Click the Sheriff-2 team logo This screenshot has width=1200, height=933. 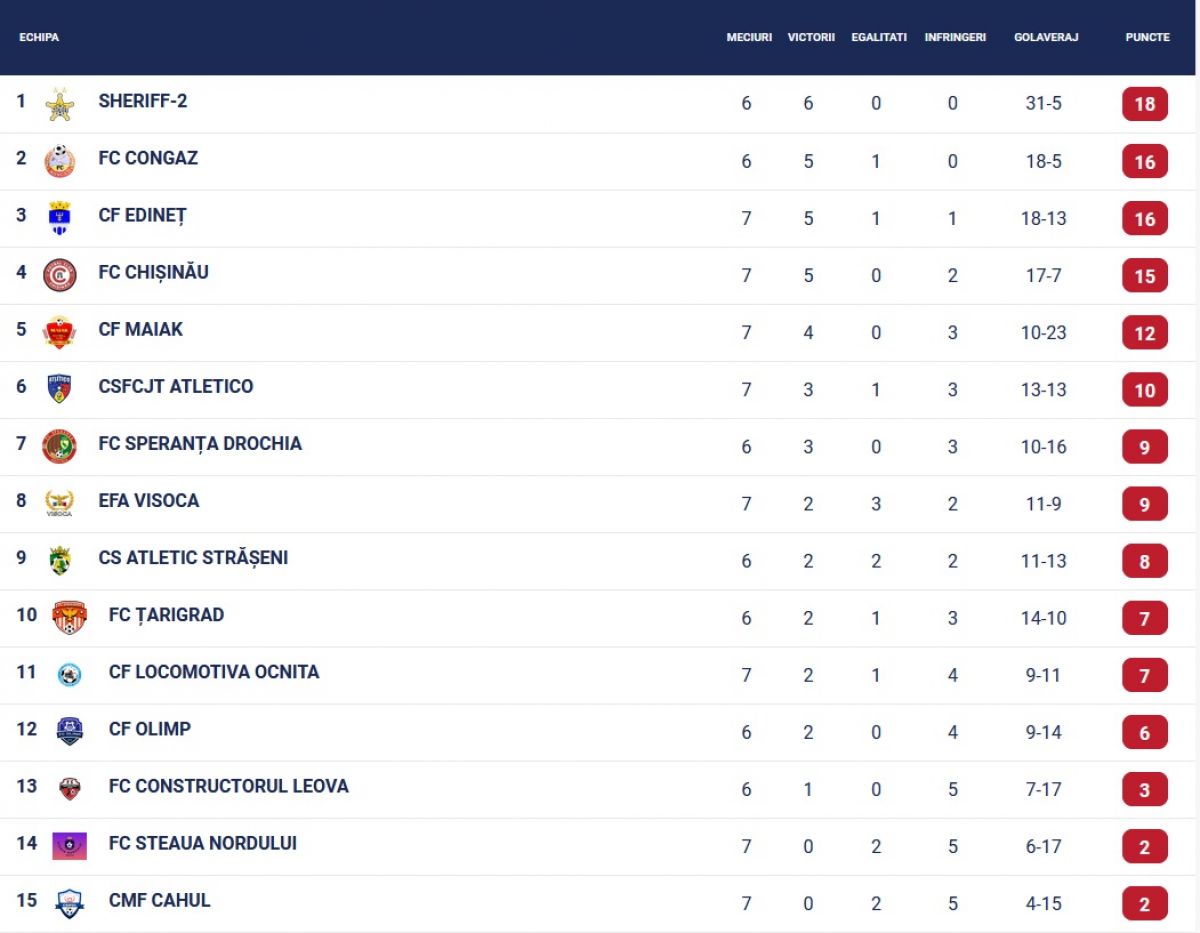click(x=60, y=104)
